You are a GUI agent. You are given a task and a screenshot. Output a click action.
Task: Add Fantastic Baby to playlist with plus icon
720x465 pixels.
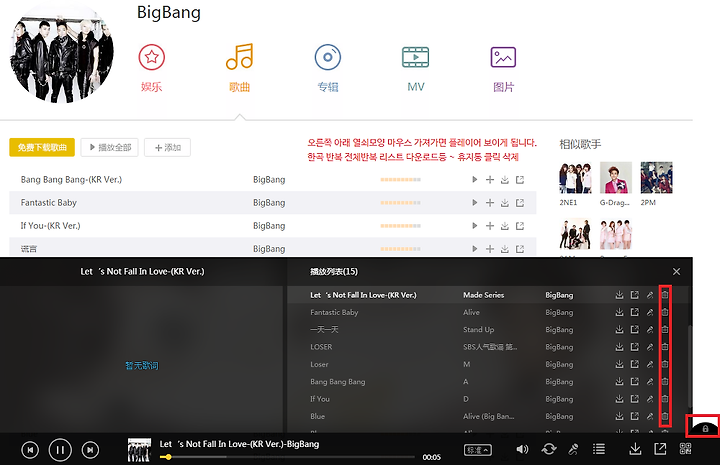[490, 202]
